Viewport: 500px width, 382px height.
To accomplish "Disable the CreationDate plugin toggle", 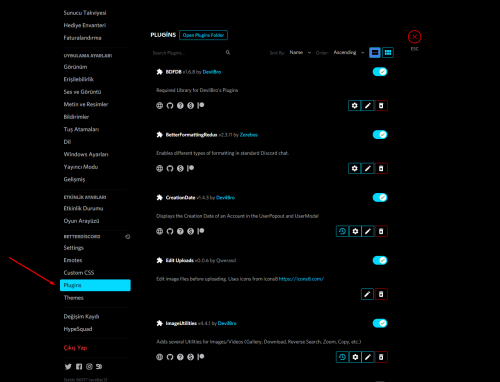I will point(380,197).
